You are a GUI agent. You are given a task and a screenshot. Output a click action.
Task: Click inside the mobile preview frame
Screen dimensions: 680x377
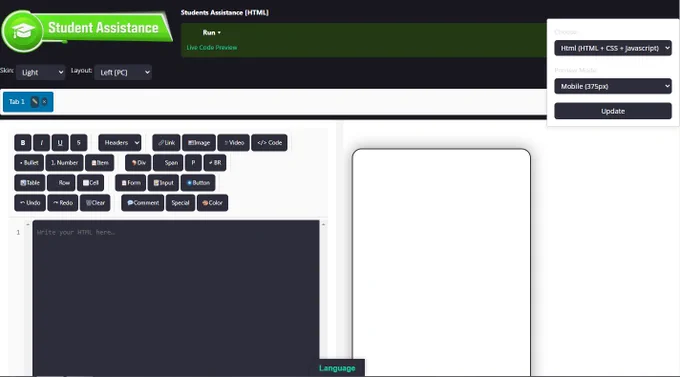441,262
